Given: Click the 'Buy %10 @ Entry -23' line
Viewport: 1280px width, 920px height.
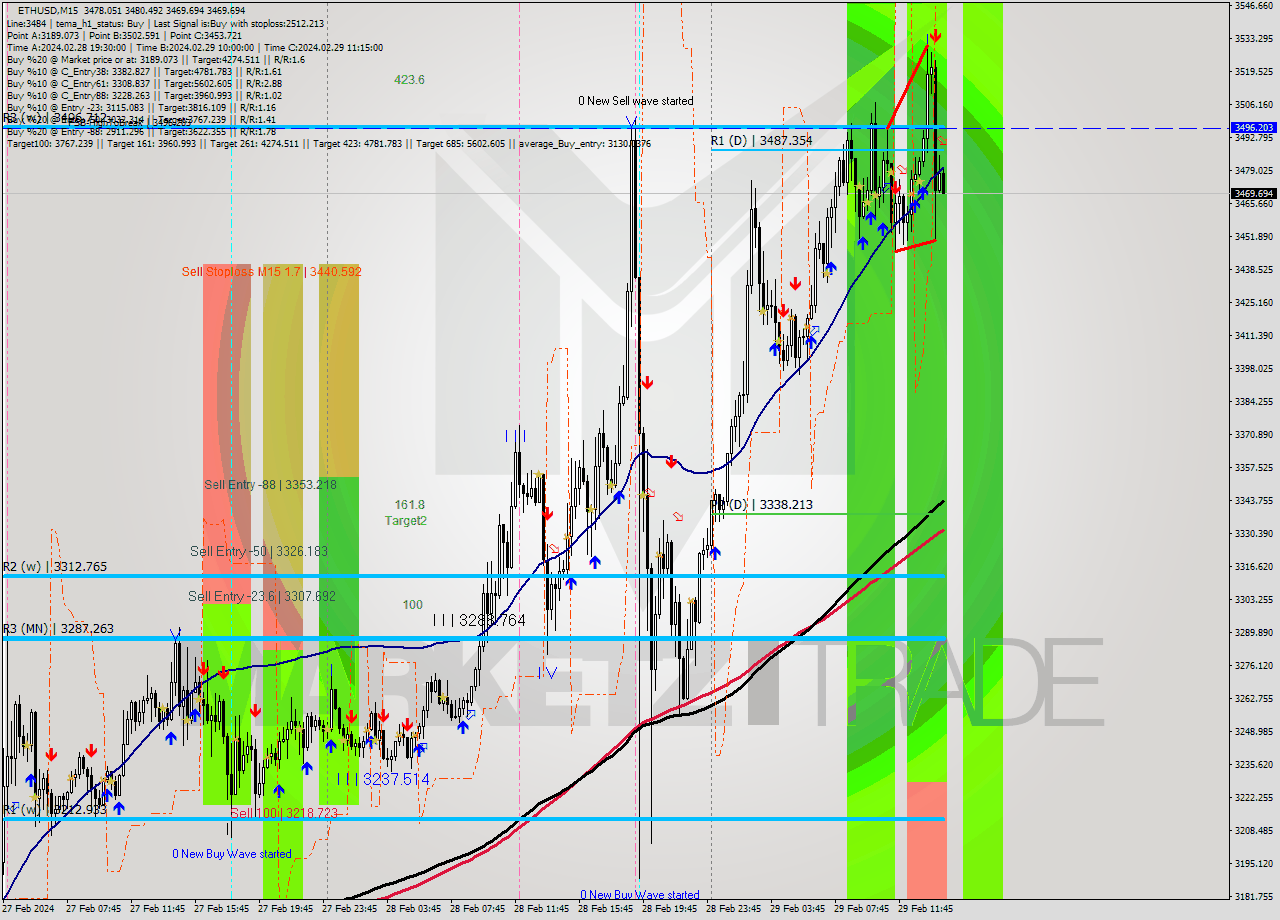Looking at the screenshot, I should click(x=141, y=107).
